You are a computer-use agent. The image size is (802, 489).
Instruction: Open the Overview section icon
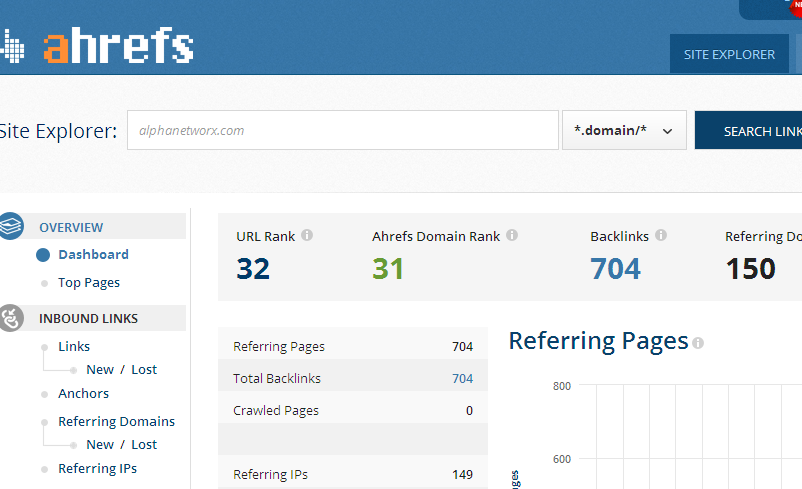(11, 226)
